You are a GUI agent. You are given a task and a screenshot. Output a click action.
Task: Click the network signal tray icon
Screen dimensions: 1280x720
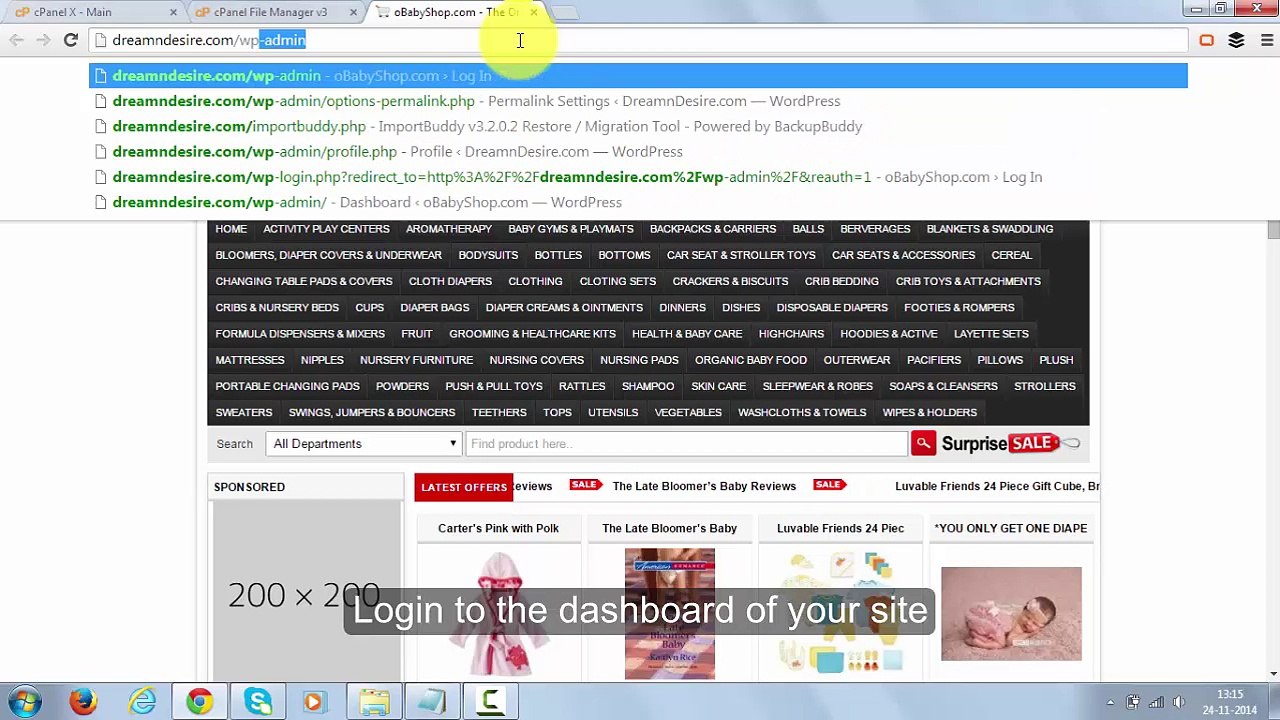(x=1156, y=702)
